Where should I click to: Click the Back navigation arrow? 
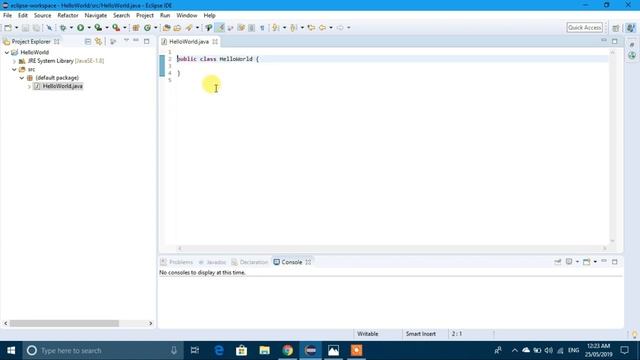322,28
